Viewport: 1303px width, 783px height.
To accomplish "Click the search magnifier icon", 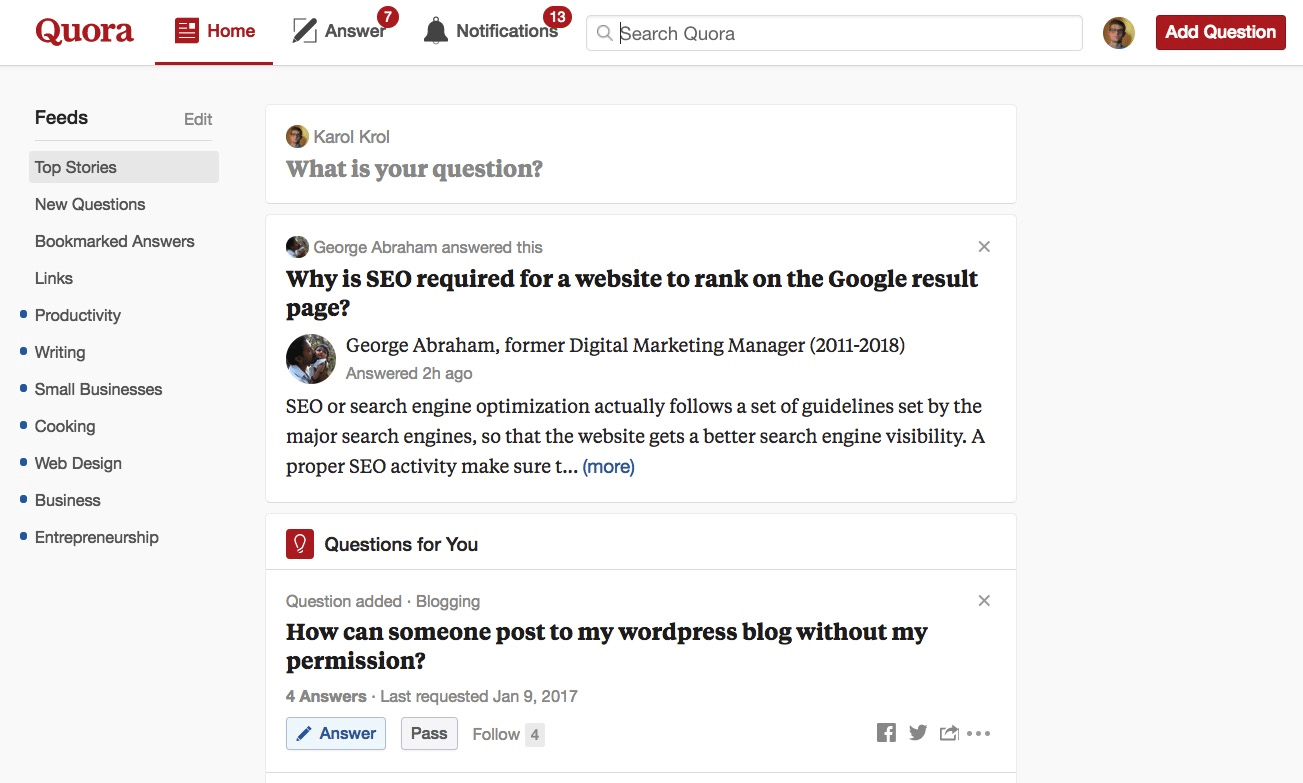I will pos(604,33).
